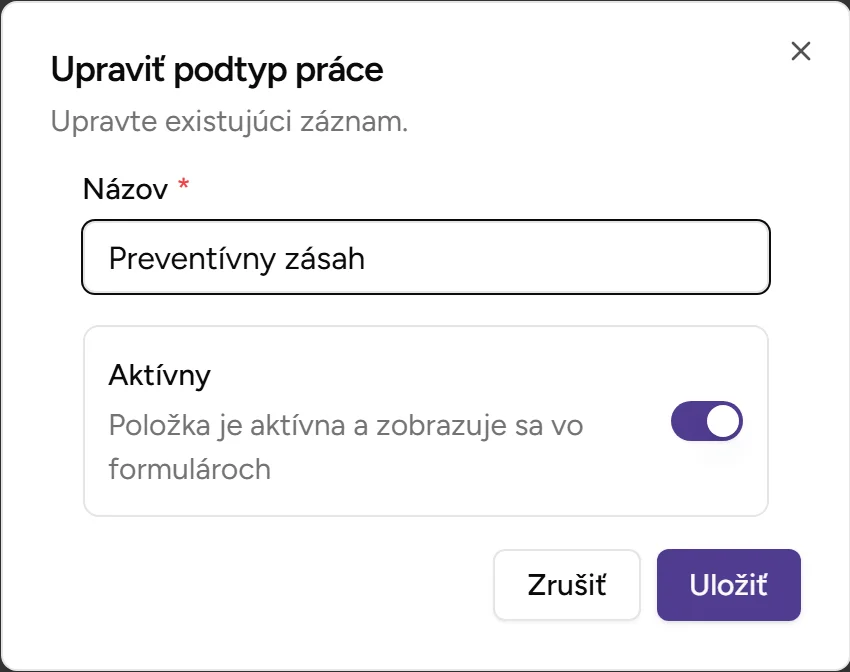
Task: Cancel editing the record
Action: point(566,585)
